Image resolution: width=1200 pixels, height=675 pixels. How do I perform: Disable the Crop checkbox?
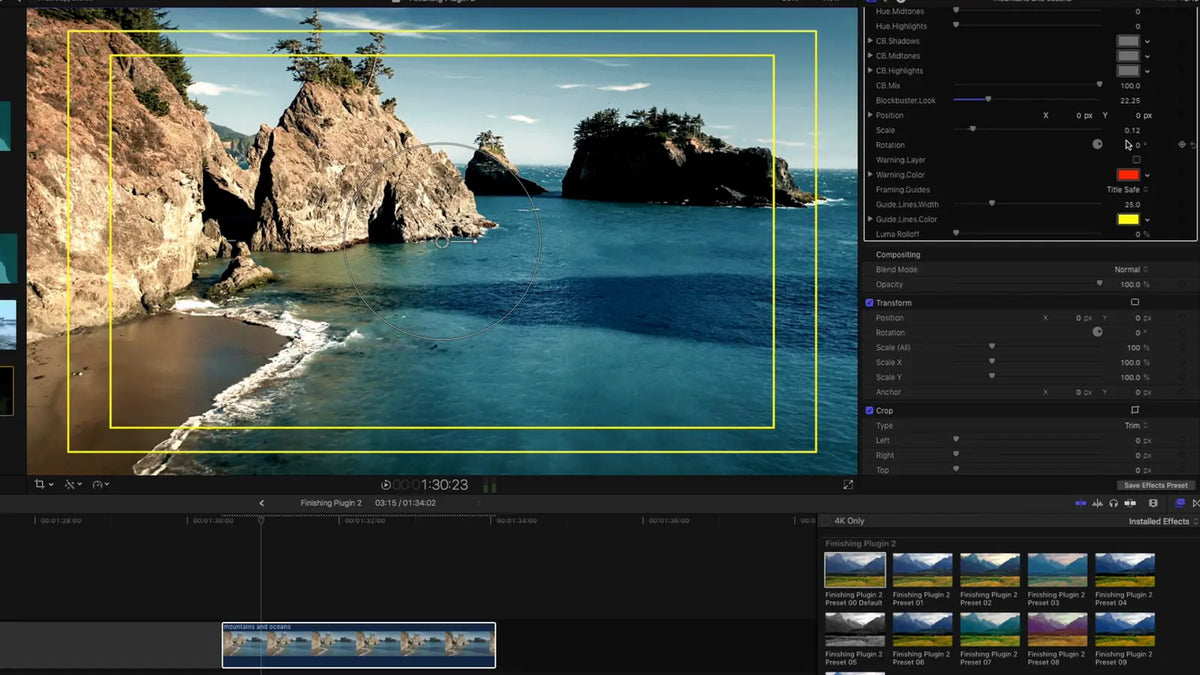point(869,410)
